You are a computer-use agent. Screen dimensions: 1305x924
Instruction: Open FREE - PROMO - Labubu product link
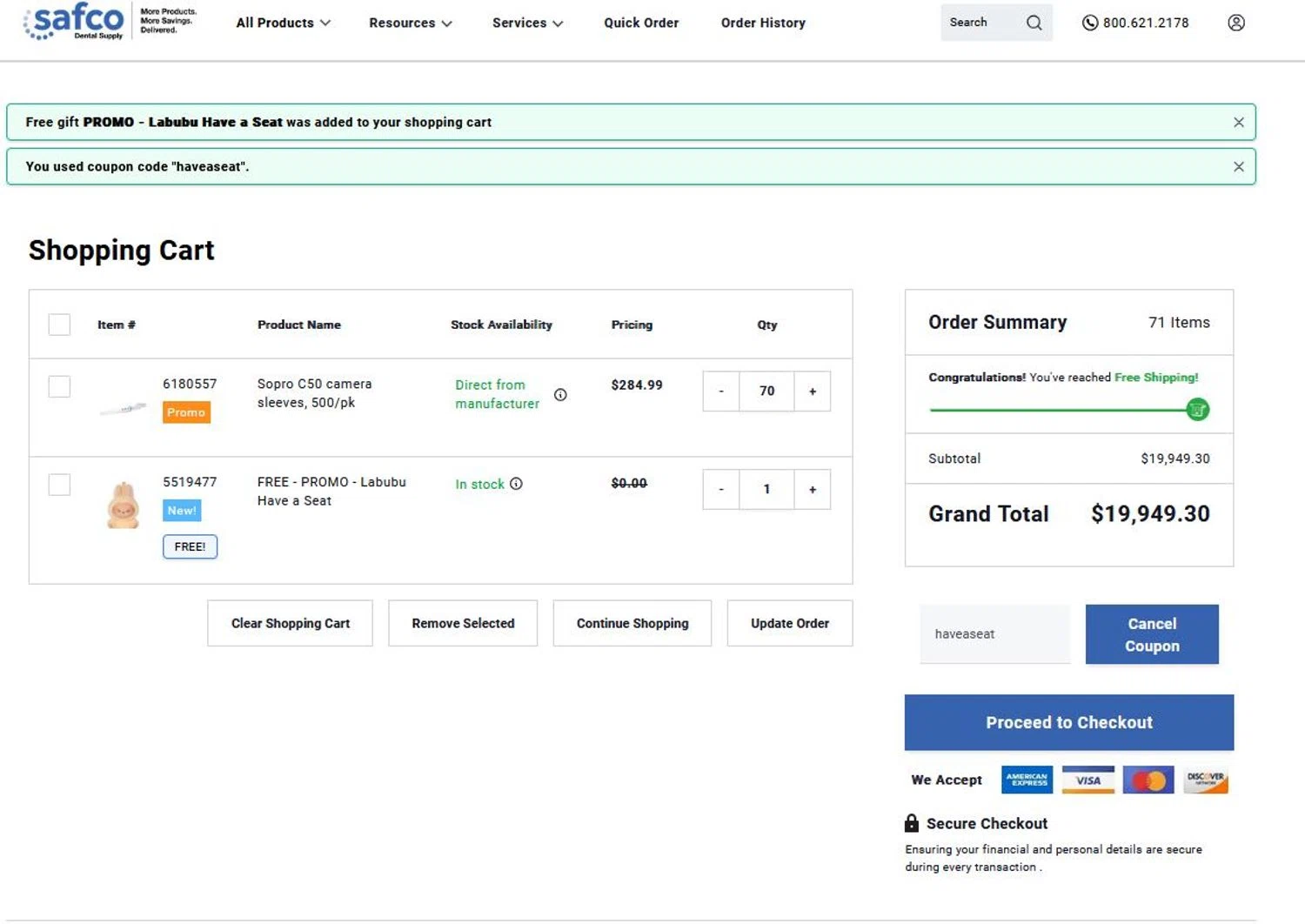click(x=331, y=492)
